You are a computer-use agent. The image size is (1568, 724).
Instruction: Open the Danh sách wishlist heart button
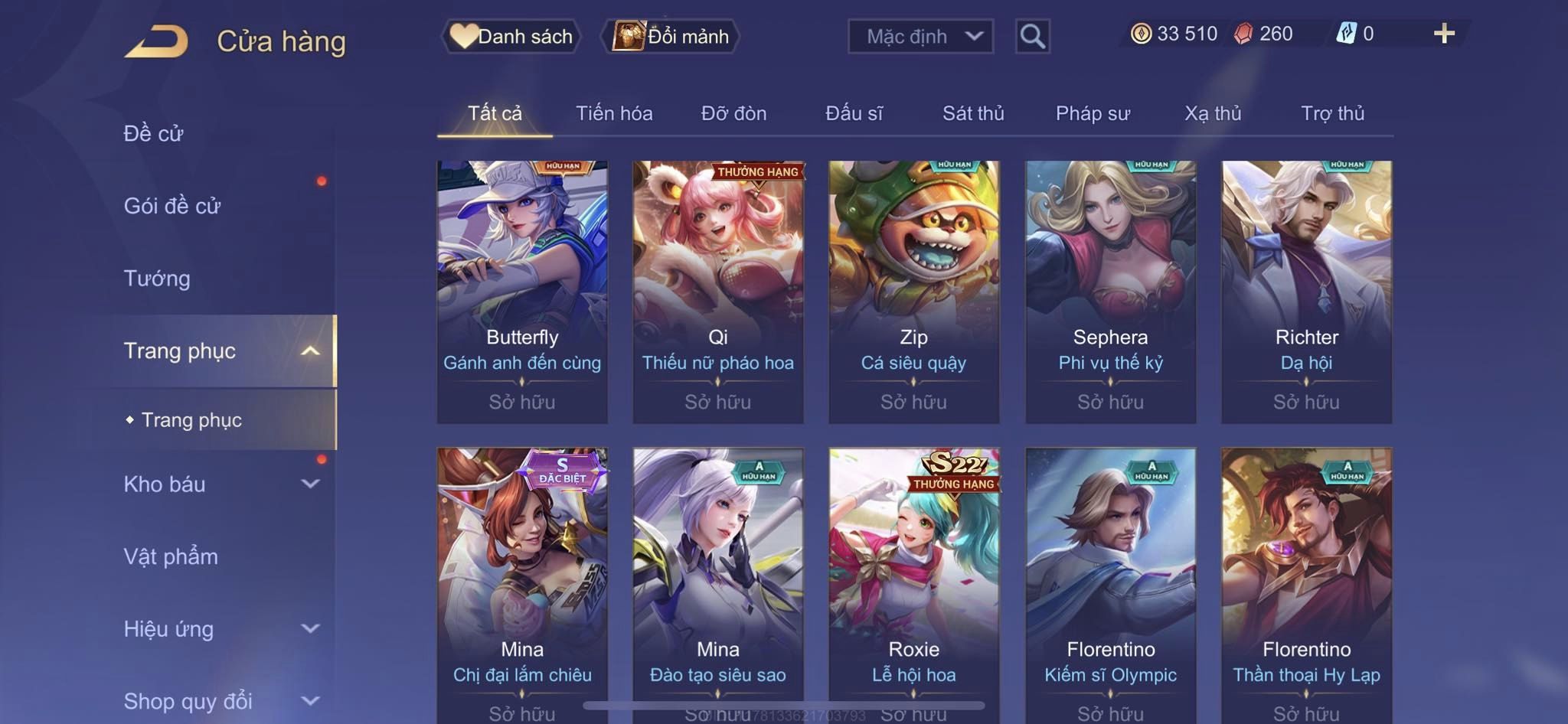511,36
